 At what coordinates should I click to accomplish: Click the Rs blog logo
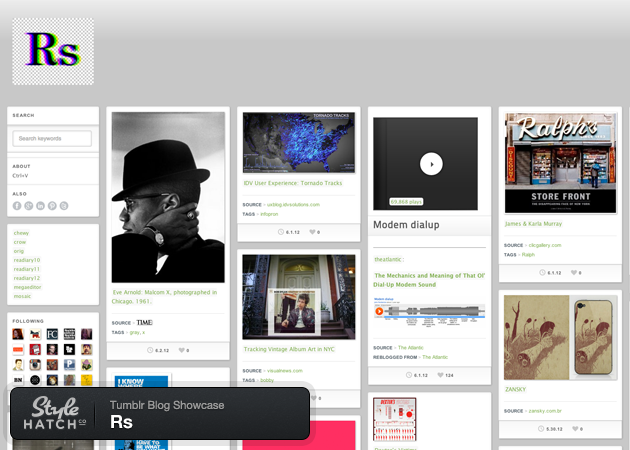[x=53, y=51]
